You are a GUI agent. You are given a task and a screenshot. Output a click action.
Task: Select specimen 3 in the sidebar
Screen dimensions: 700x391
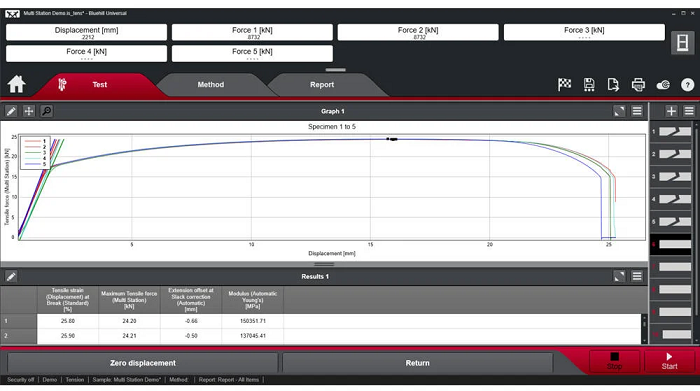[x=671, y=177]
